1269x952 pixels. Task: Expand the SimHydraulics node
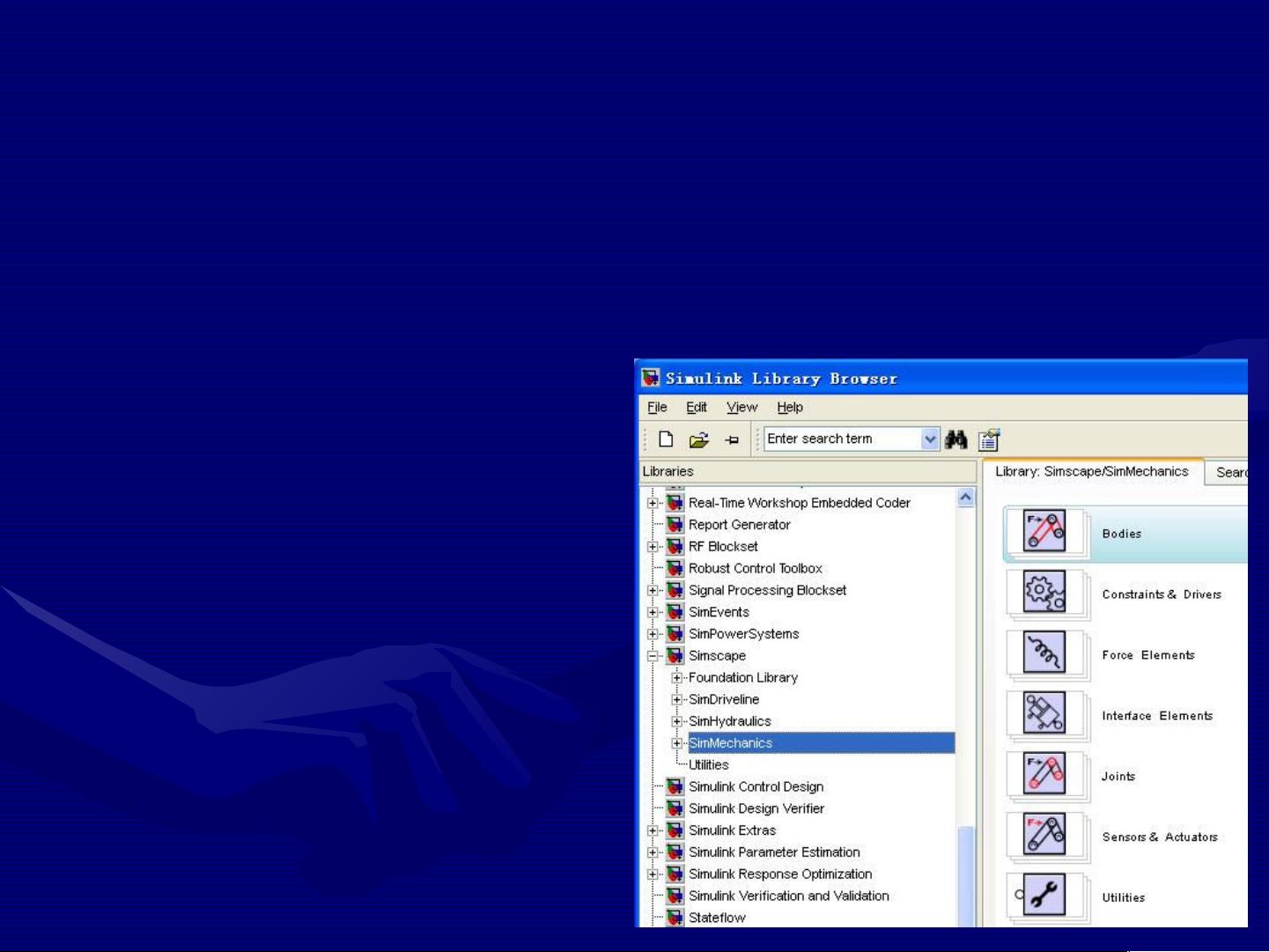[676, 721]
